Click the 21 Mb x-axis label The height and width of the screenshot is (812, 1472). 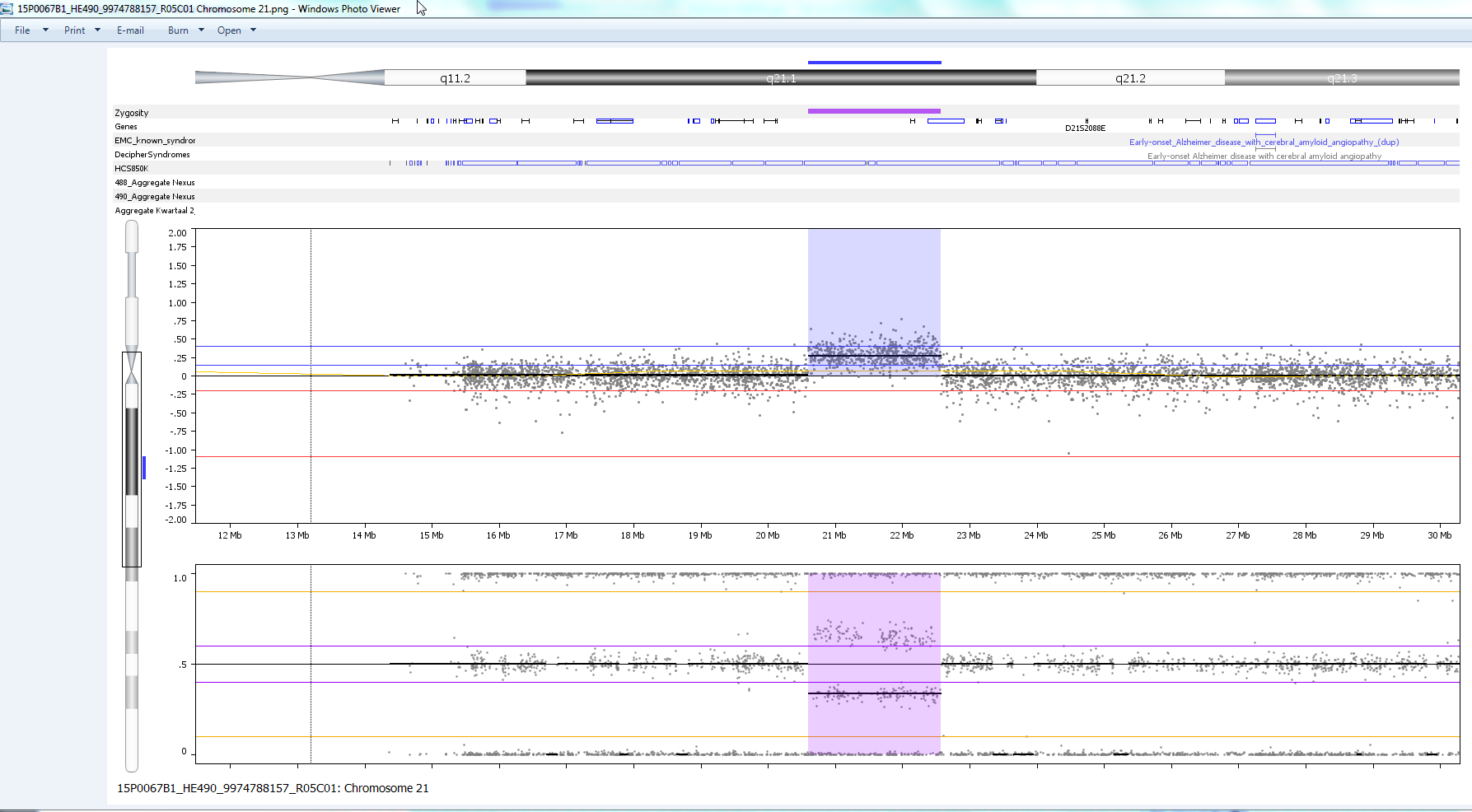tap(834, 535)
